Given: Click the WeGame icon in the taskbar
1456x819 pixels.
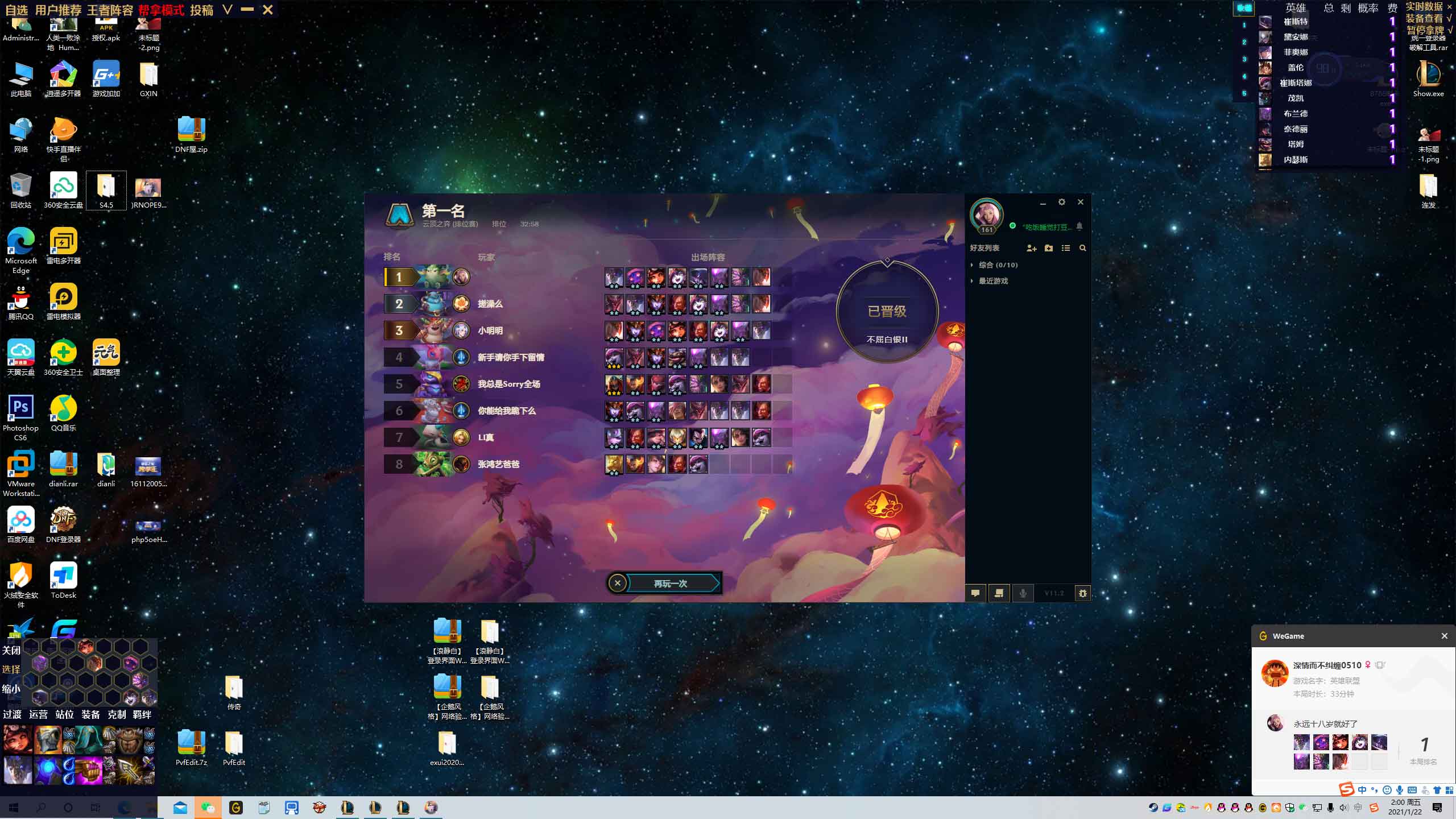Looking at the screenshot, I should tap(235, 808).
